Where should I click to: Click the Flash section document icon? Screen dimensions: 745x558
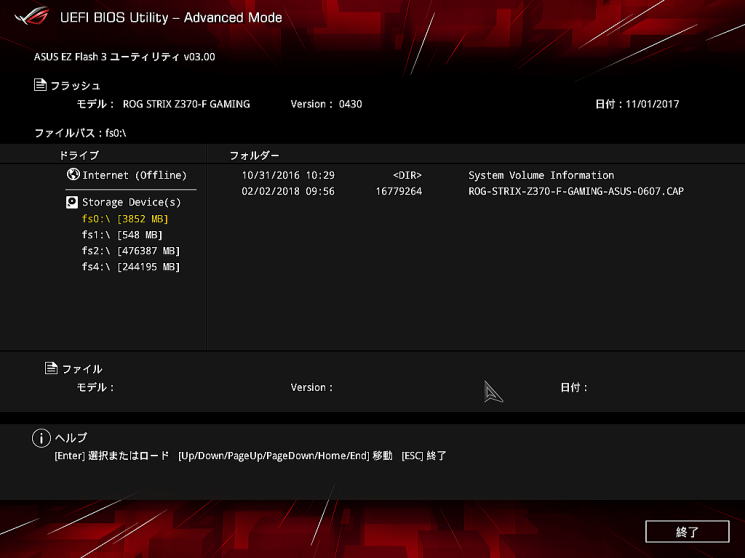(40, 85)
